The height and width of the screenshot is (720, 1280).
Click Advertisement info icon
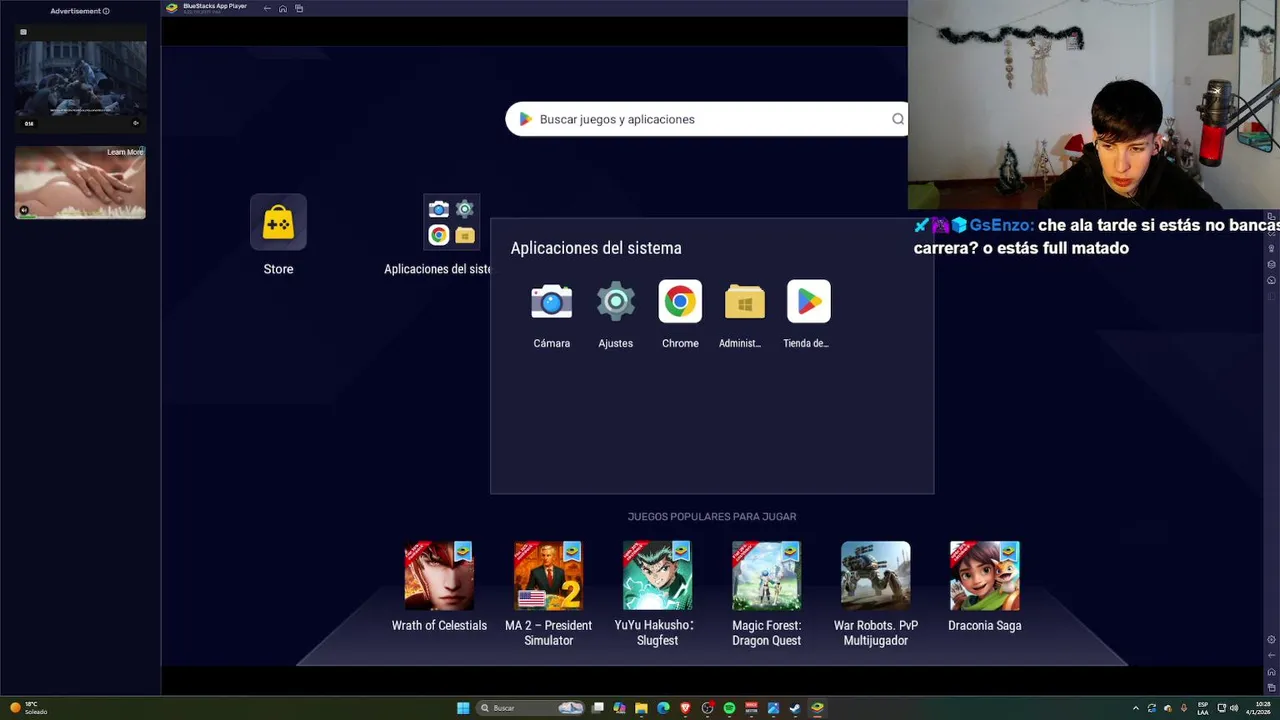pos(106,11)
